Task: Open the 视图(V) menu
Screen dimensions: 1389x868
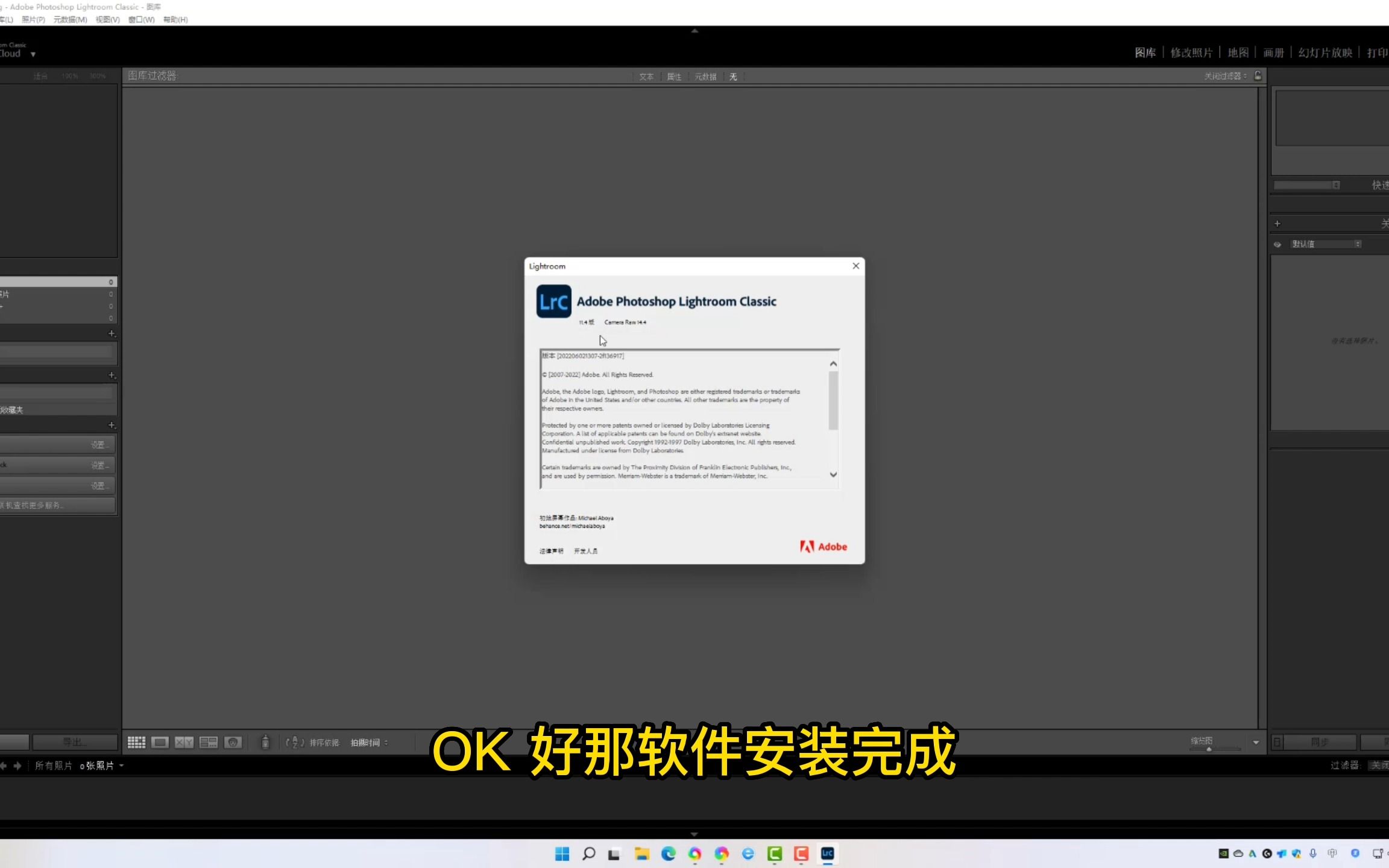Action: (108, 20)
